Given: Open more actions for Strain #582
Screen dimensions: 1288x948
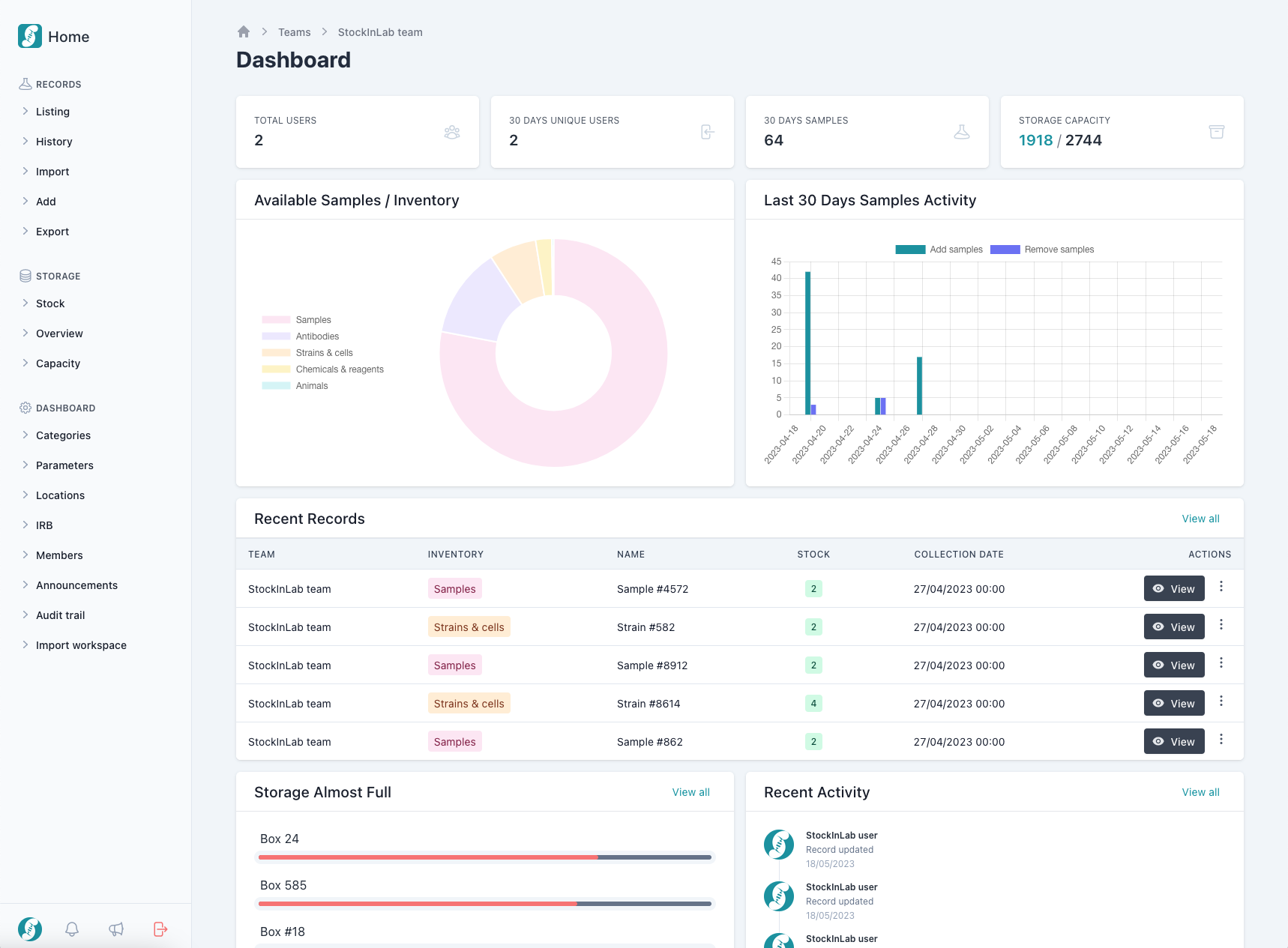Looking at the screenshot, I should (1221, 625).
